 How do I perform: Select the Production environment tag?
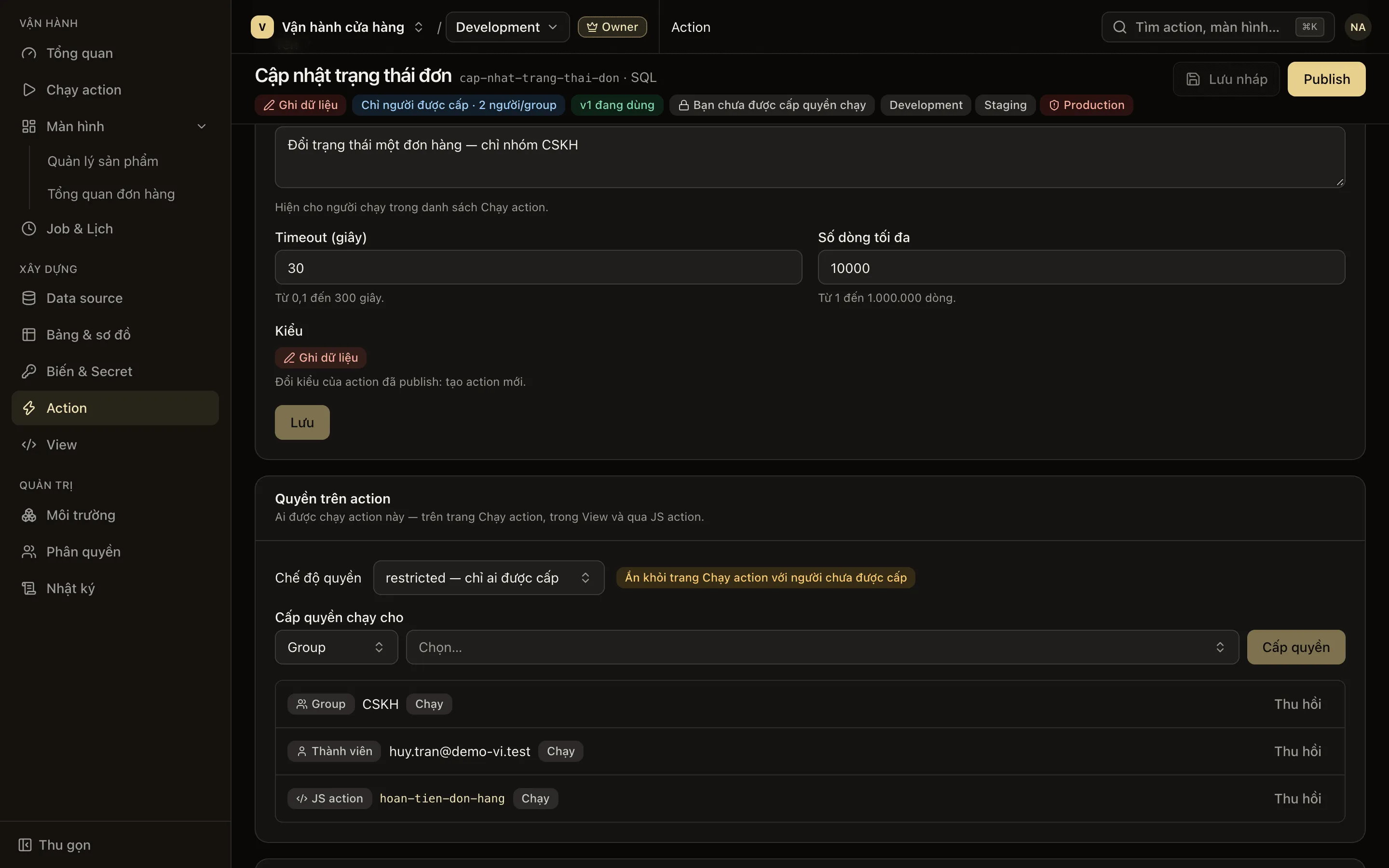1086,105
